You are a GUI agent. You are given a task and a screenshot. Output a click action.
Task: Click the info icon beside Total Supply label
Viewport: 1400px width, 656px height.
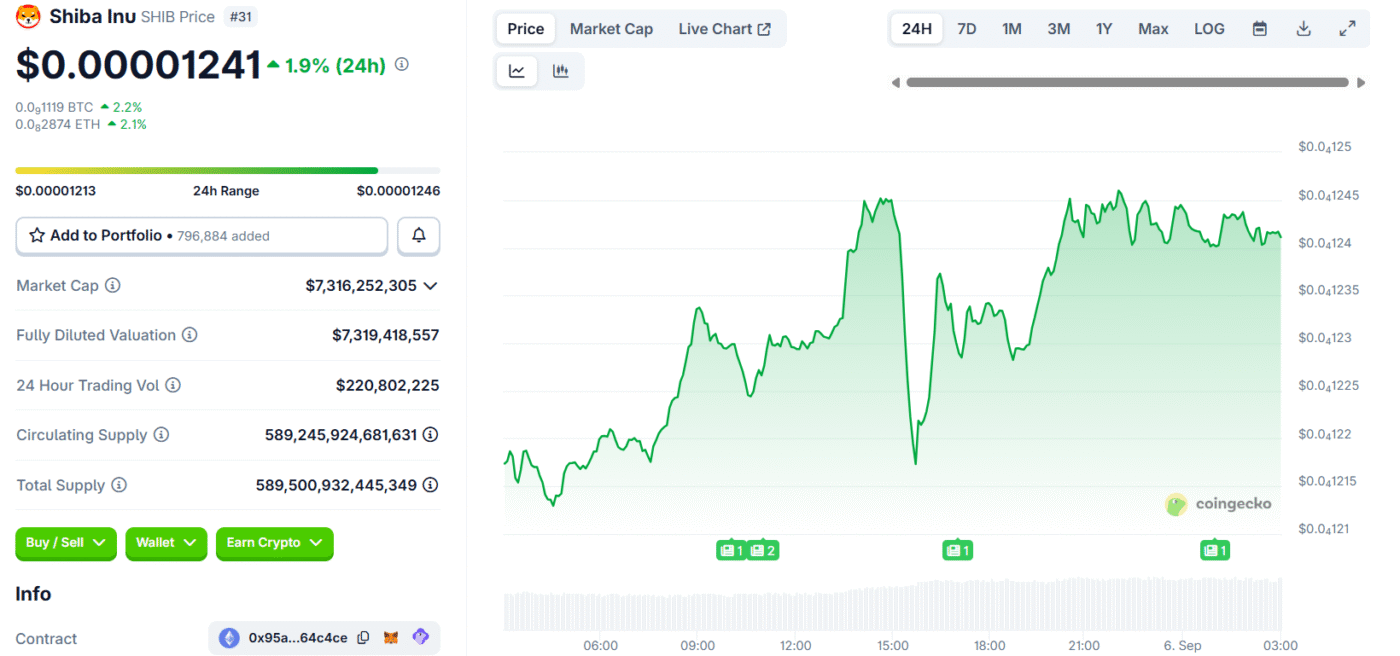point(119,486)
